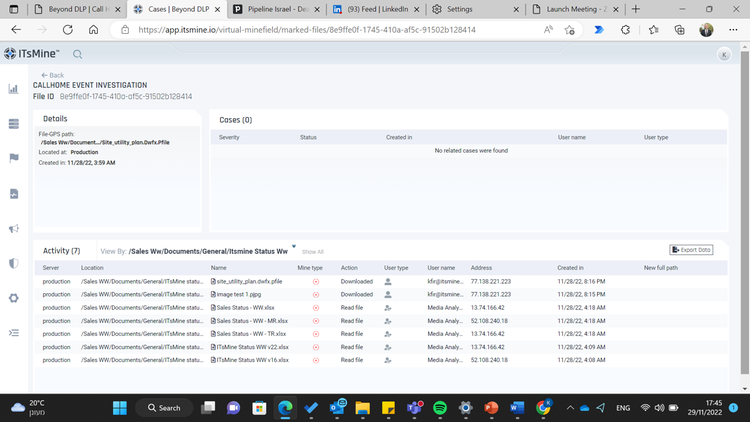Viewport: 750px width, 422px height.
Task: Click the magnifier search icon beside ITsMine logo
Action: pos(77,54)
